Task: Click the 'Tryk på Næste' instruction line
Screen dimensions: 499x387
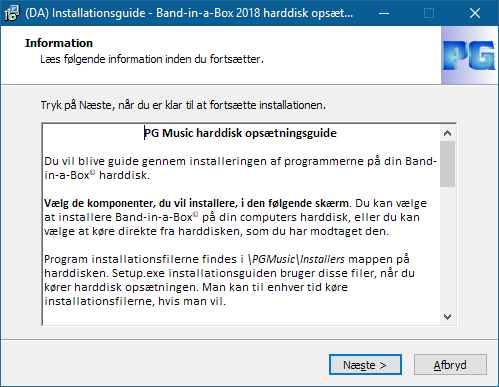Action: (x=183, y=105)
